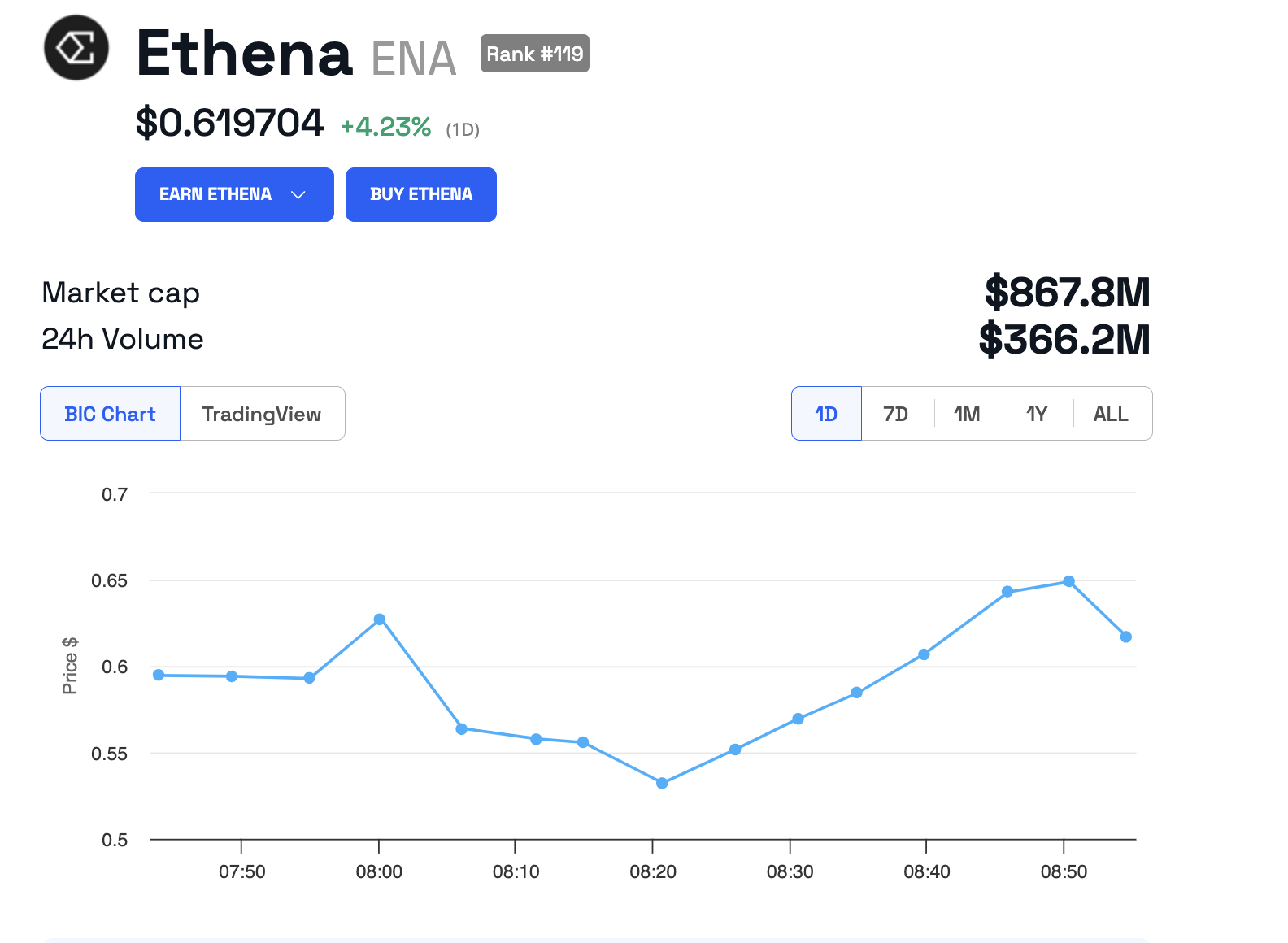Expand the Earn Ethena dropdown chevron
This screenshot has width=1288, height=943.
[x=298, y=195]
